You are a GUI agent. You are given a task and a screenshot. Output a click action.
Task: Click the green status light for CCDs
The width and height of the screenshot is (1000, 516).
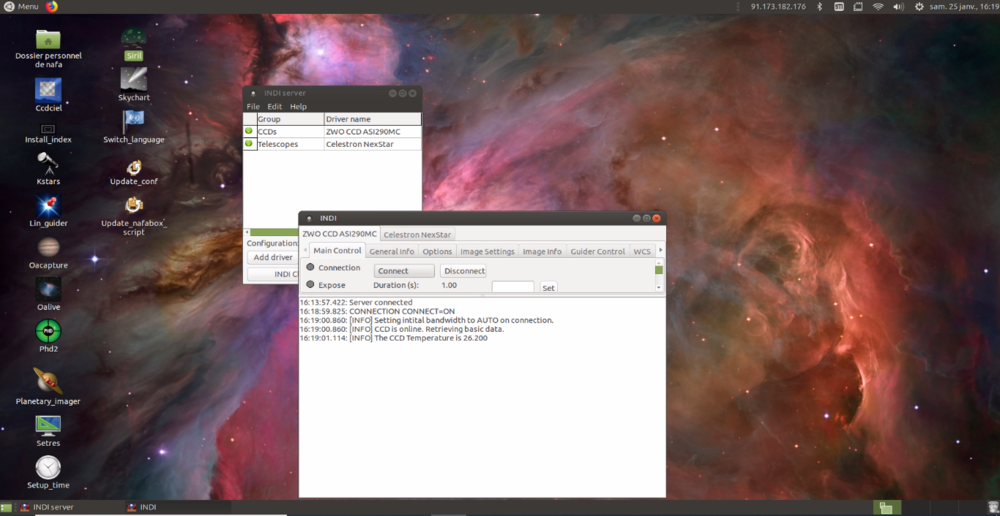[249, 131]
